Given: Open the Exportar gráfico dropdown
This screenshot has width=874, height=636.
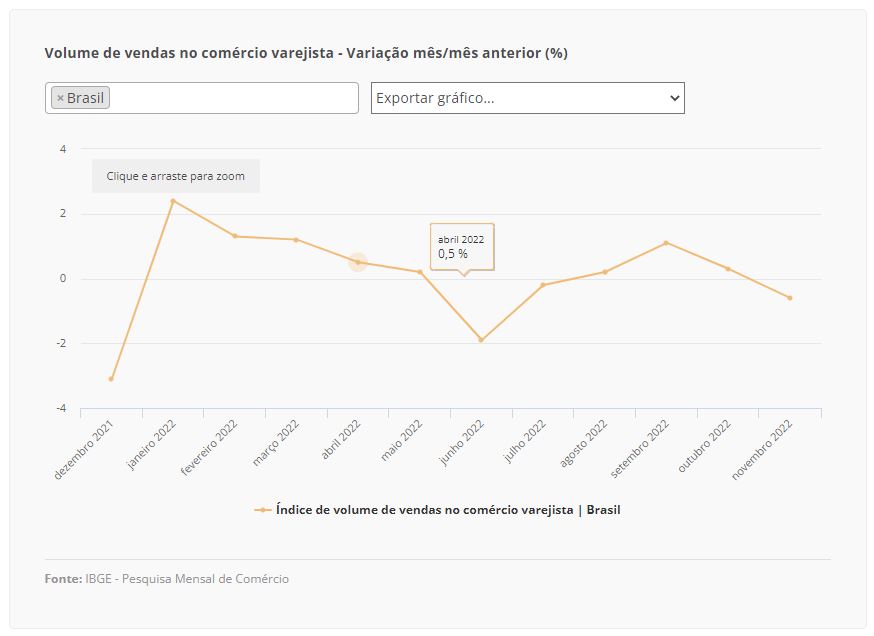Looking at the screenshot, I should (527, 98).
